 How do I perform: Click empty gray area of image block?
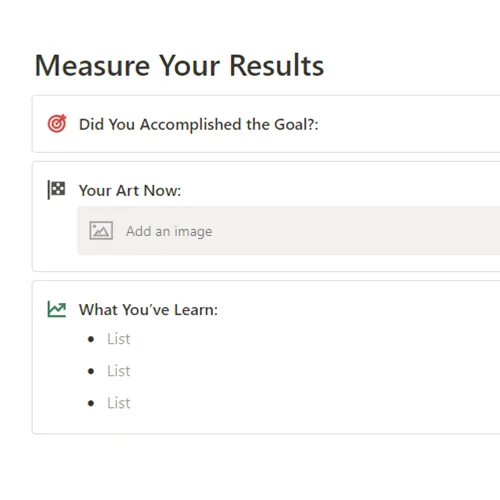coord(357,231)
